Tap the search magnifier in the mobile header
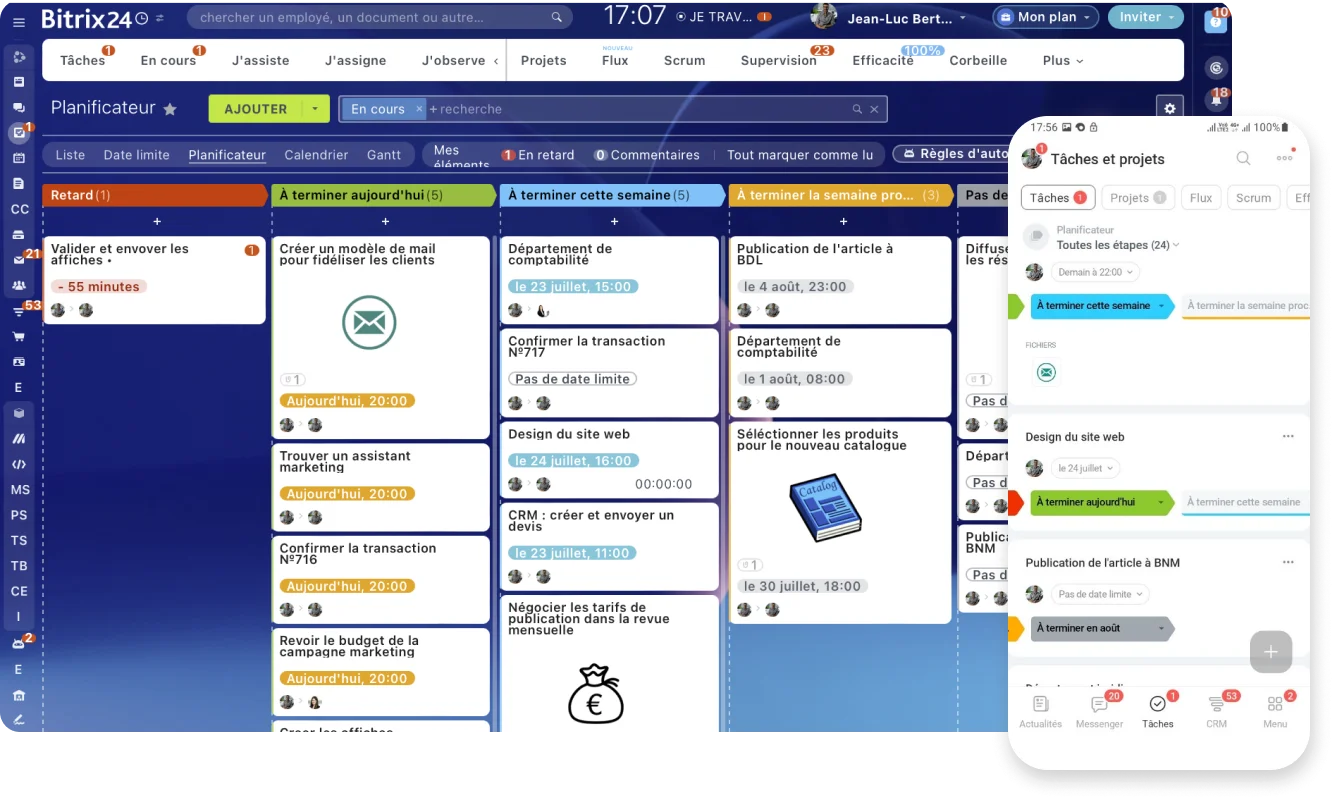Image resolution: width=1340 pixels, height=800 pixels. click(x=1243, y=158)
